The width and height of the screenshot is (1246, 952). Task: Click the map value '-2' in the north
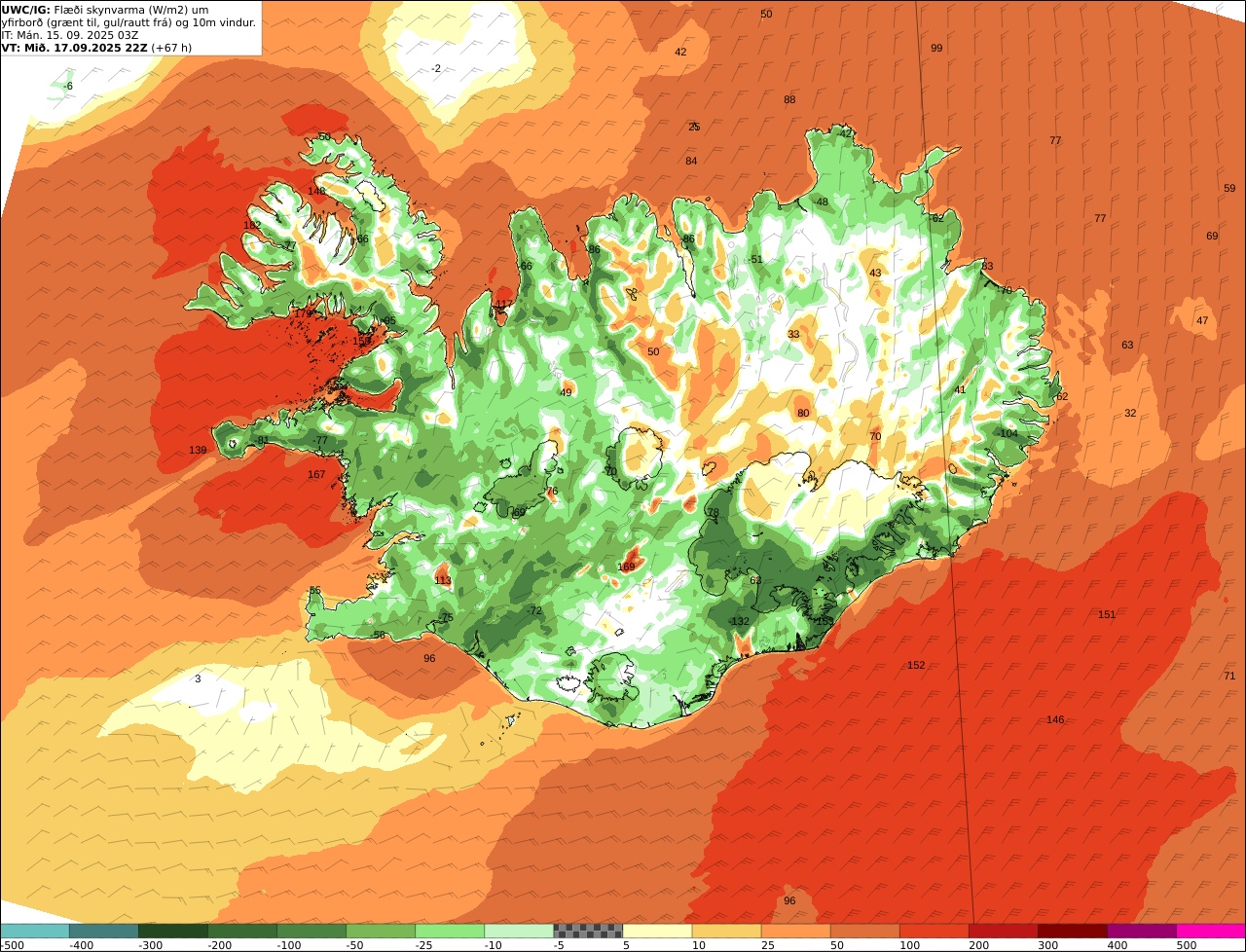436,68
